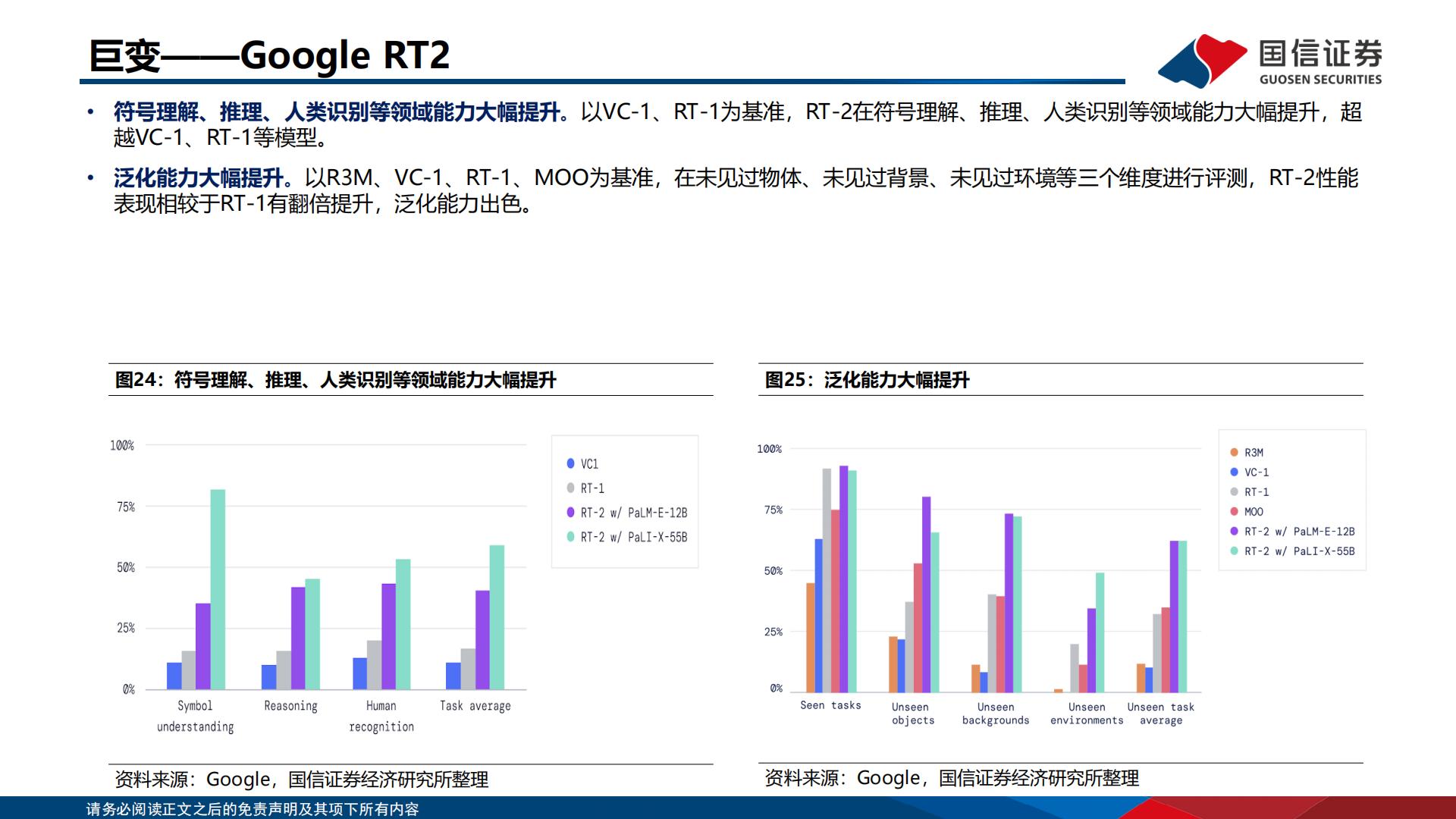Viewport: 1456px width, 819px height.
Task: Click the RT-1 legend entry in Figure 25
Action: (1249, 492)
